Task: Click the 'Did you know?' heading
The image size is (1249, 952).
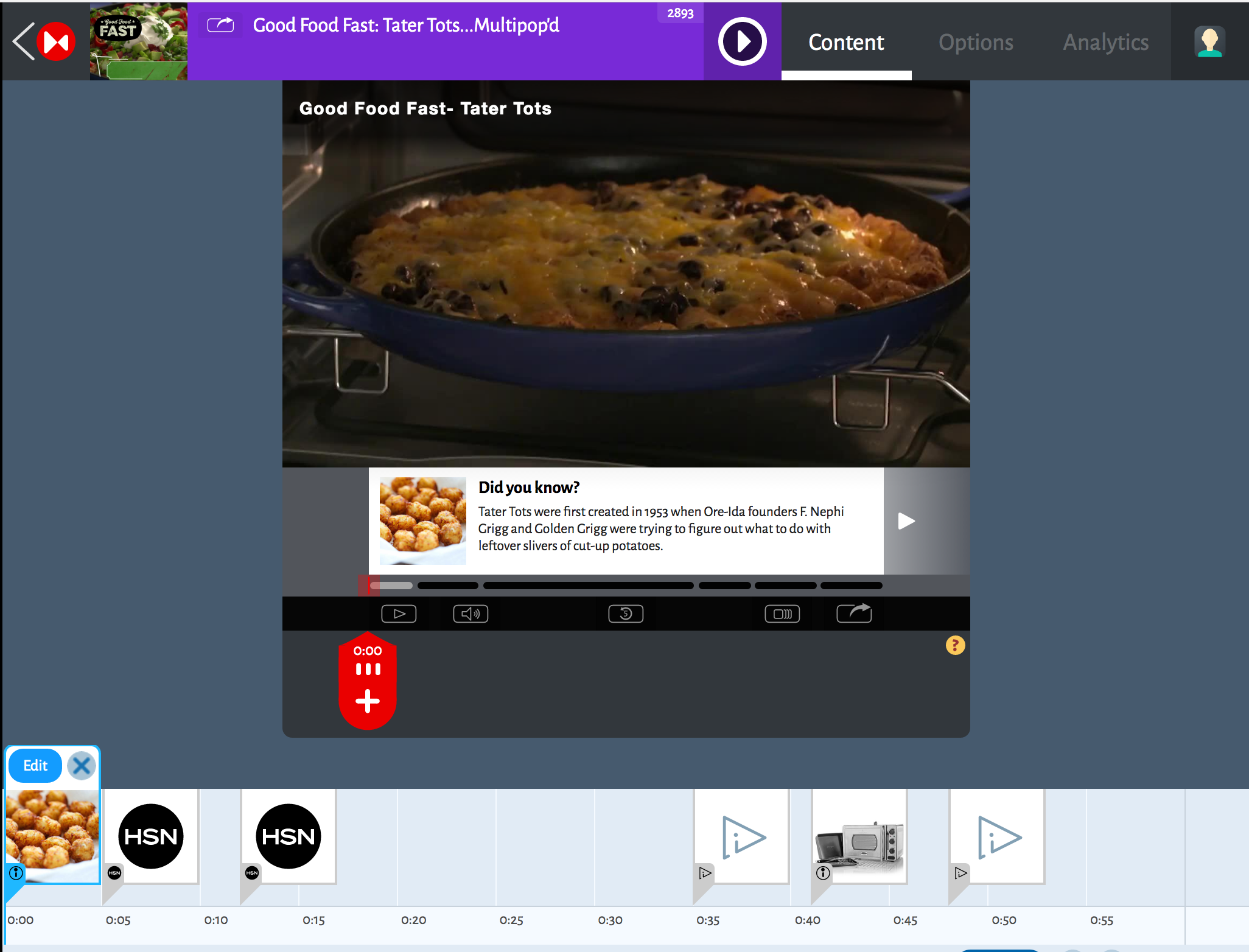Action: pyautogui.click(x=529, y=488)
